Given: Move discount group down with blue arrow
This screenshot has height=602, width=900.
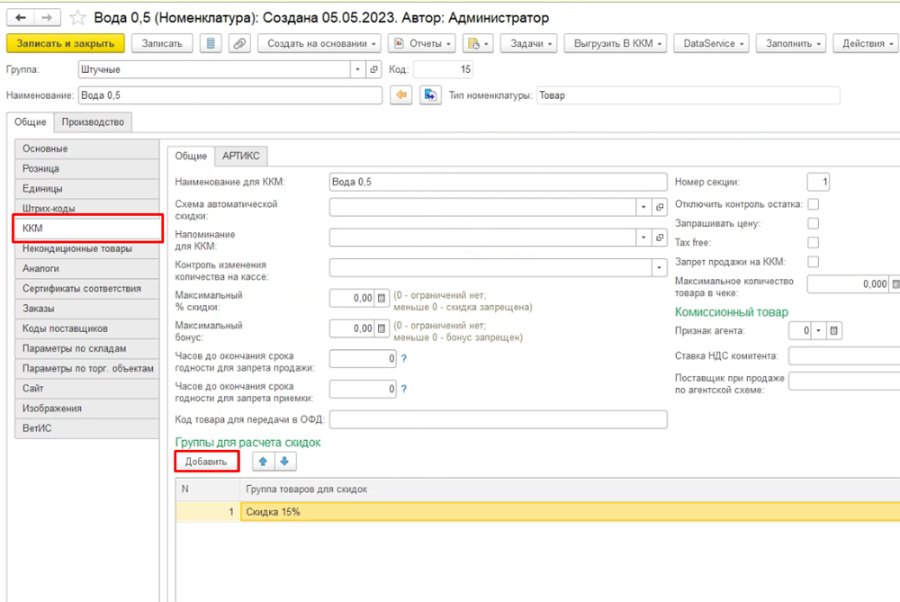Looking at the screenshot, I should 285,461.
